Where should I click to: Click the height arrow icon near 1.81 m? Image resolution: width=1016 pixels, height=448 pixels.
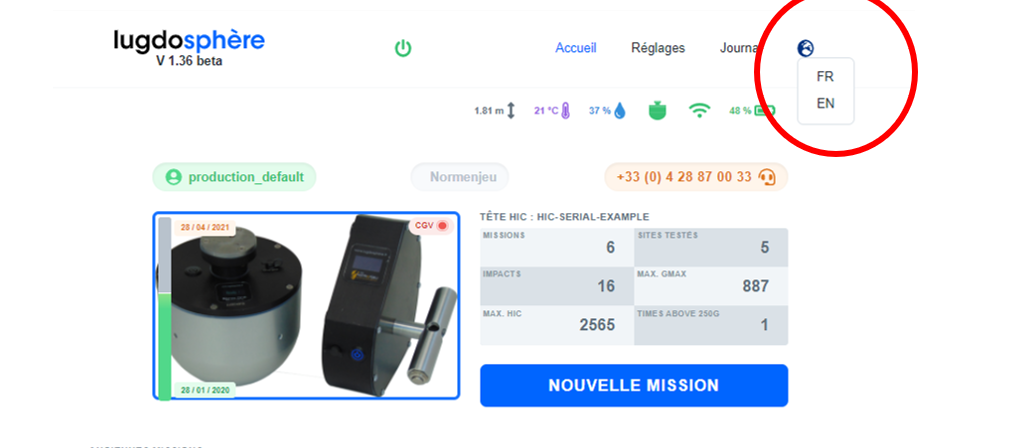pyautogui.click(x=511, y=111)
